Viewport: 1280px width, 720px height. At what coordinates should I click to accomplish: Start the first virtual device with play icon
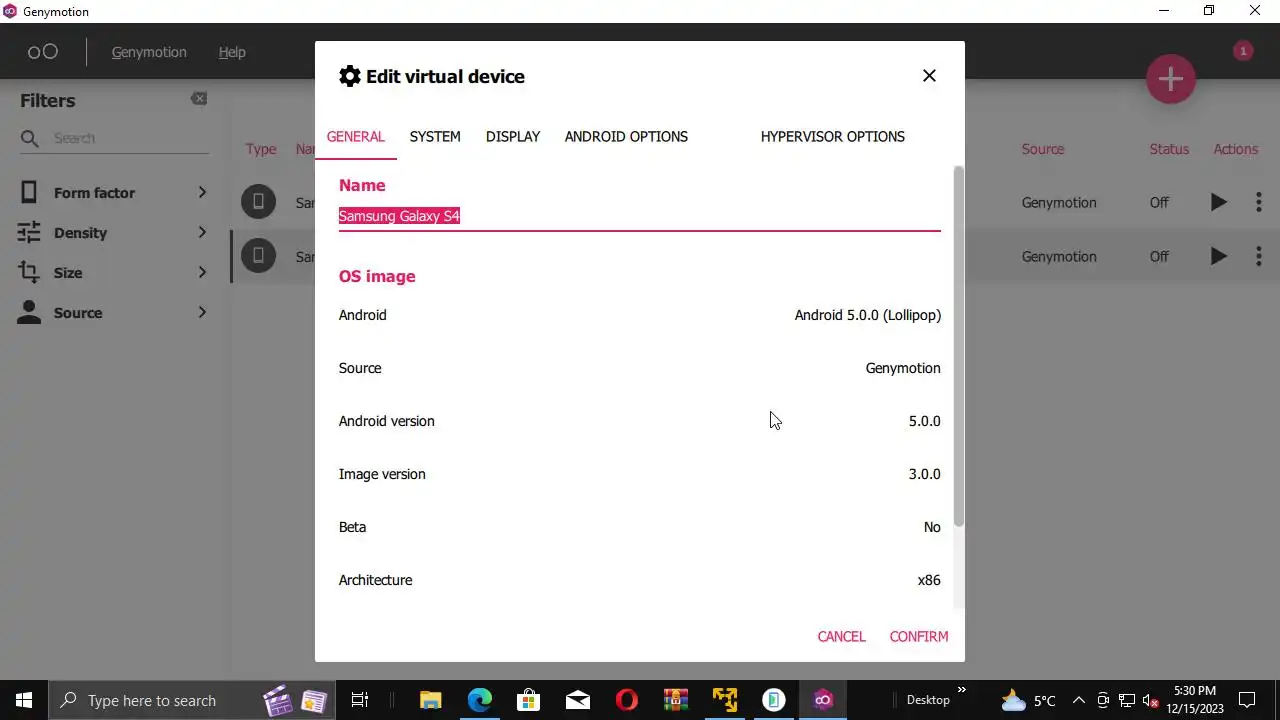point(1218,202)
